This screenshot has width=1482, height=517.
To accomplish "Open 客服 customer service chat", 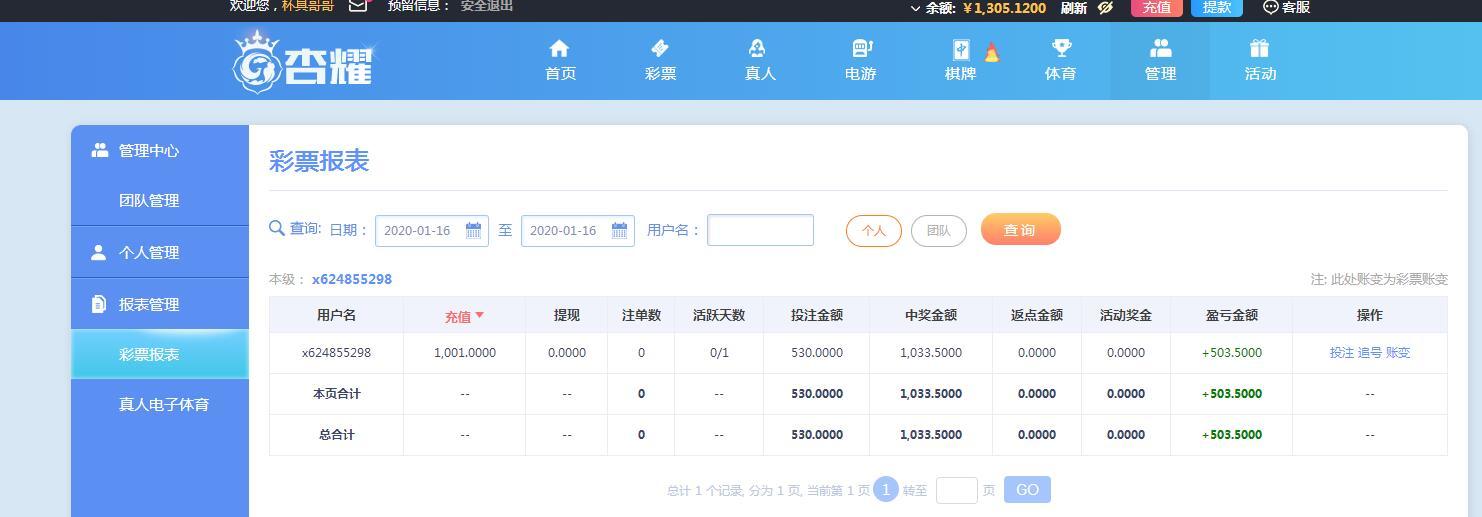I will point(1286,7).
